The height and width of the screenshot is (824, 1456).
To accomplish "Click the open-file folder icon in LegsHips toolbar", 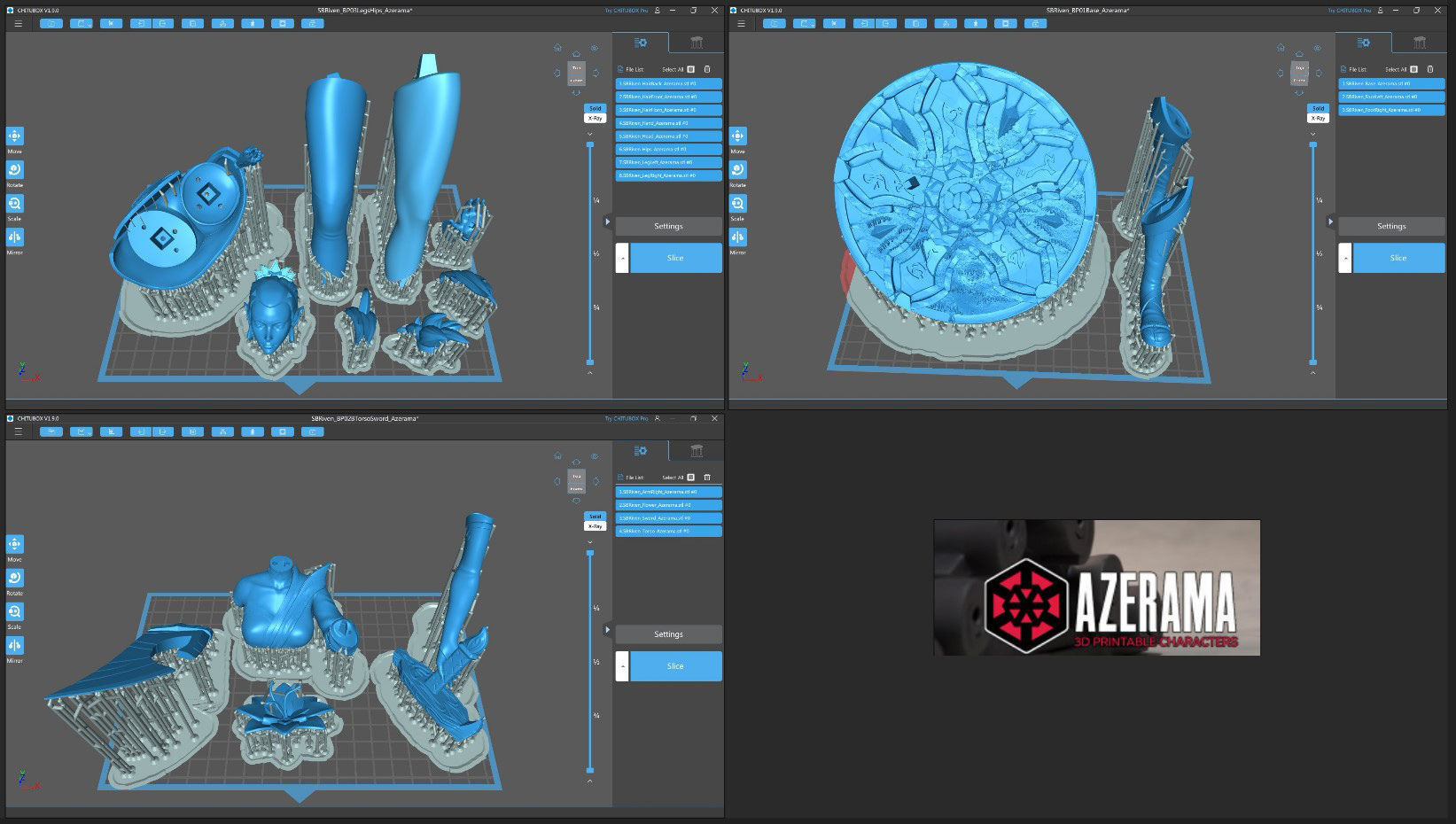I will [51, 24].
